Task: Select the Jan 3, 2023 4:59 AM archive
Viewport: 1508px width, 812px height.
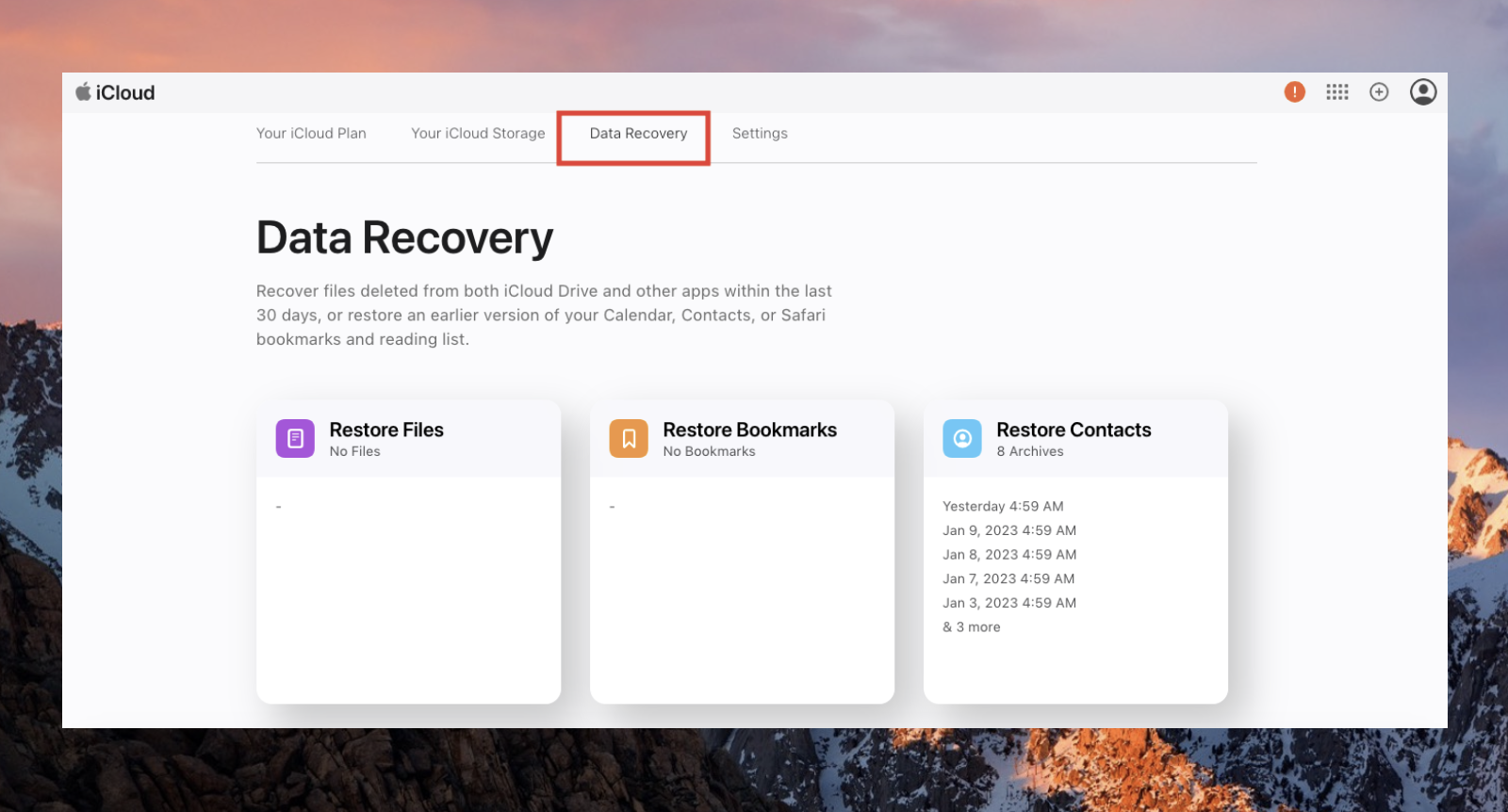Action: click(1009, 603)
